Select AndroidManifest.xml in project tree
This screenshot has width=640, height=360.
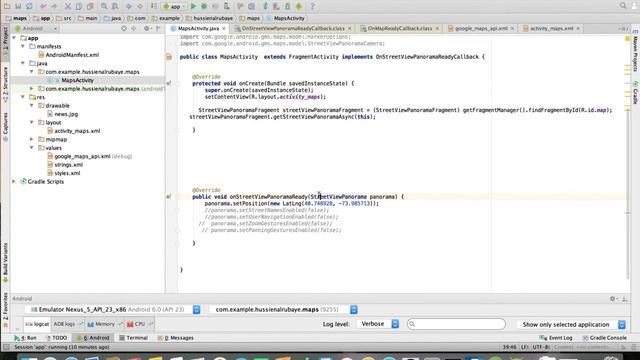(x=72, y=55)
